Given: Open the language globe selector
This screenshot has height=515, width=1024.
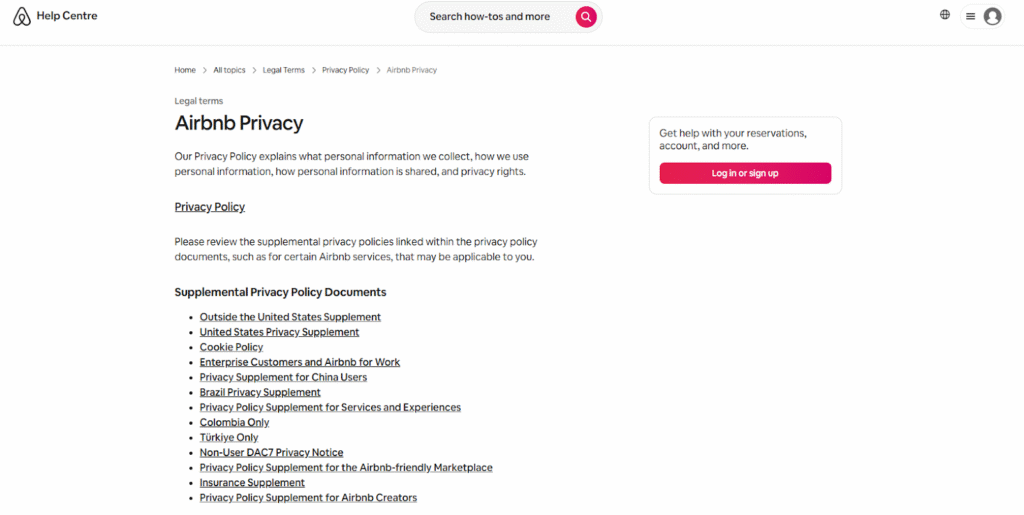Looking at the screenshot, I should coord(945,15).
